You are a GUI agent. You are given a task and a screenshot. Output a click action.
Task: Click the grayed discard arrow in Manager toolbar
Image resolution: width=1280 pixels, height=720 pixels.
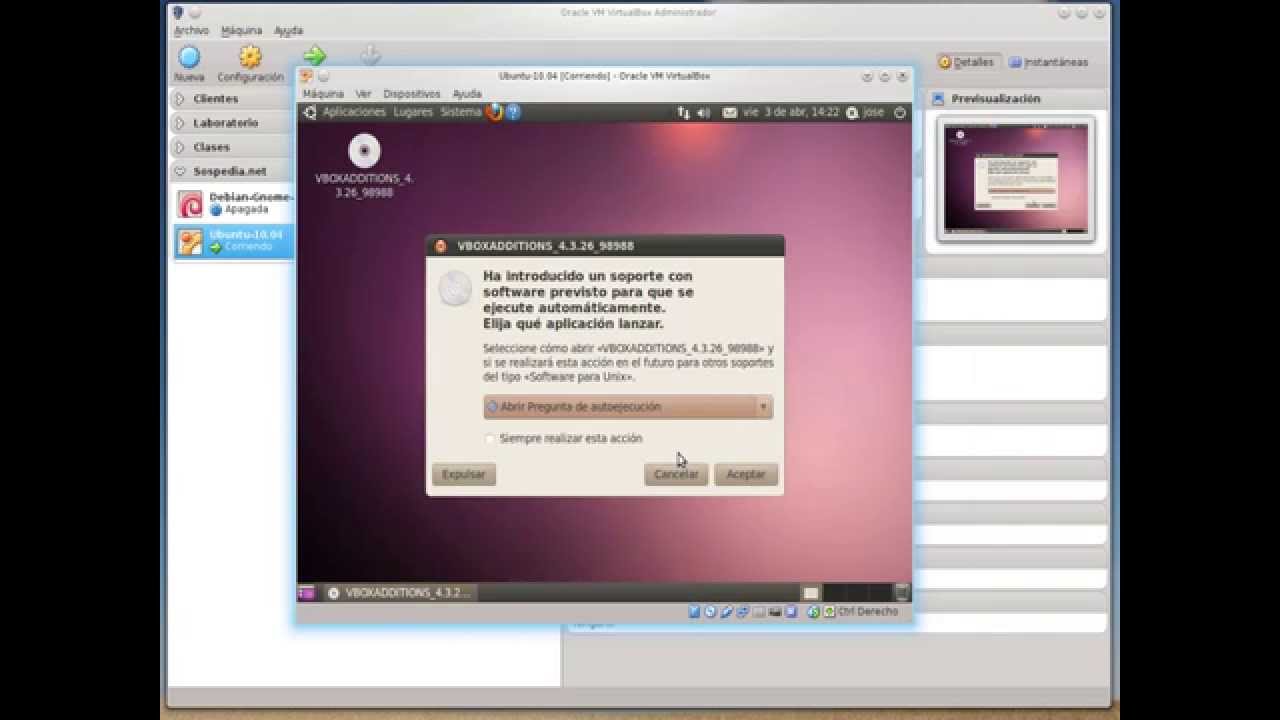tap(370, 56)
